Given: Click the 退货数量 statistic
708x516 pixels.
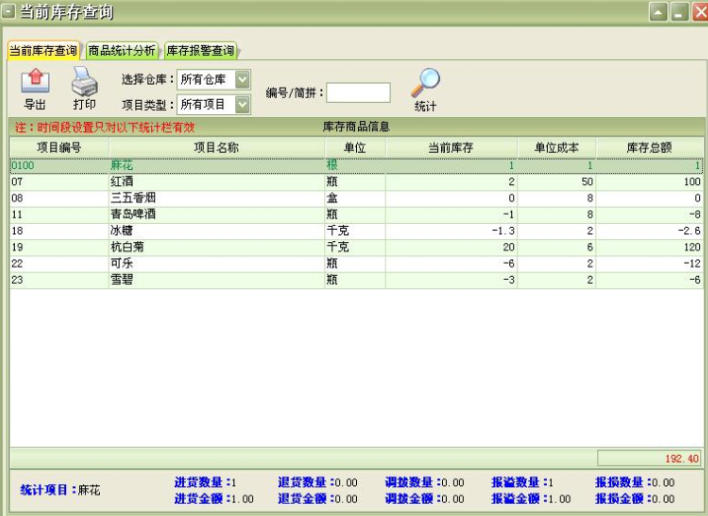Looking at the screenshot, I should pyautogui.click(x=317, y=482).
